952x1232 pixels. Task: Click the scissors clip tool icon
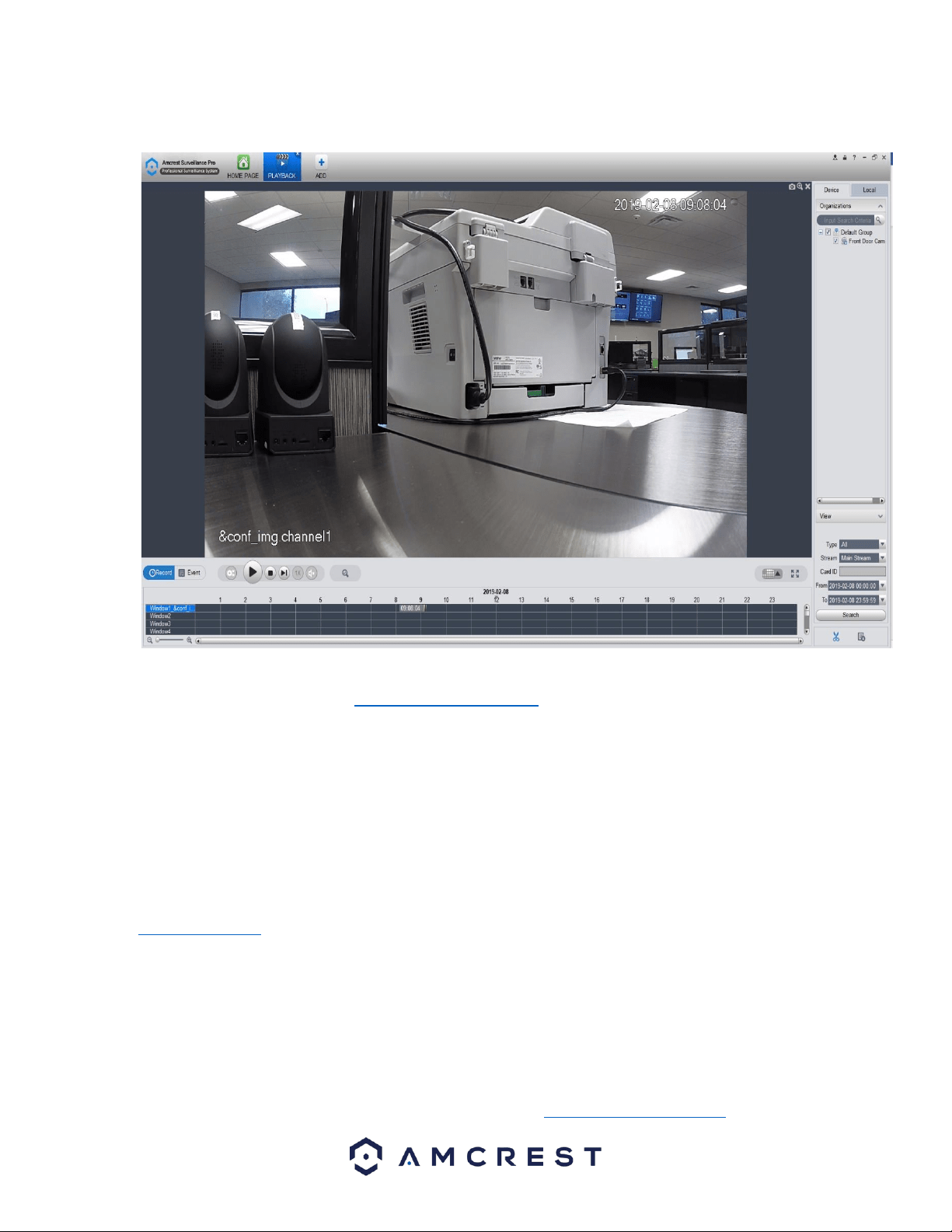pyautogui.click(x=836, y=637)
